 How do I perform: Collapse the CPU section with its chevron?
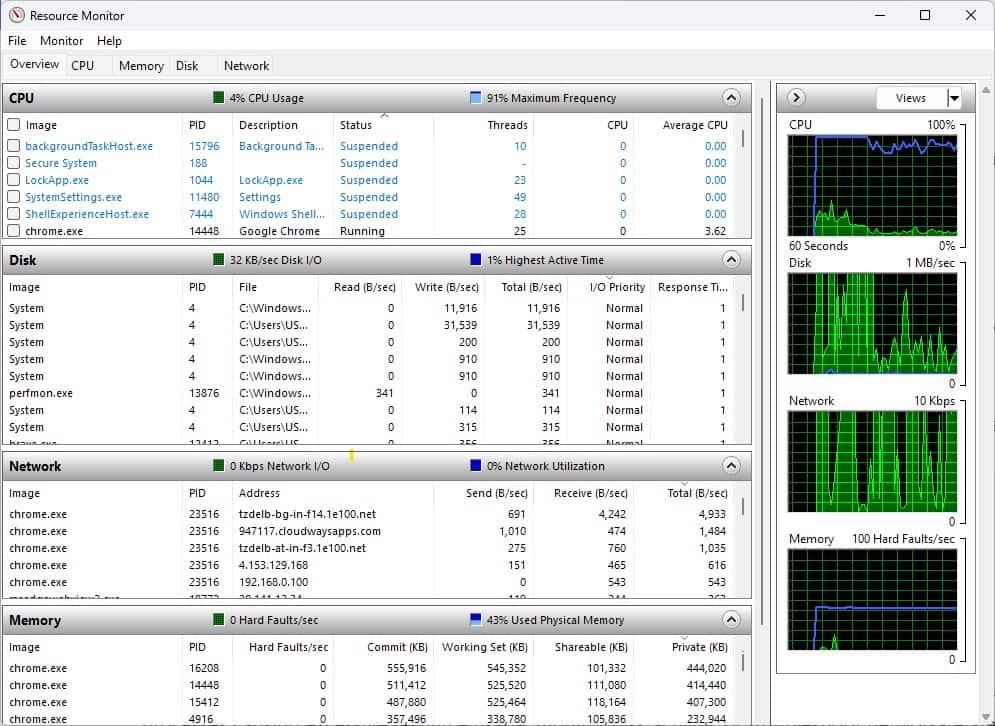(x=731, y=98)
